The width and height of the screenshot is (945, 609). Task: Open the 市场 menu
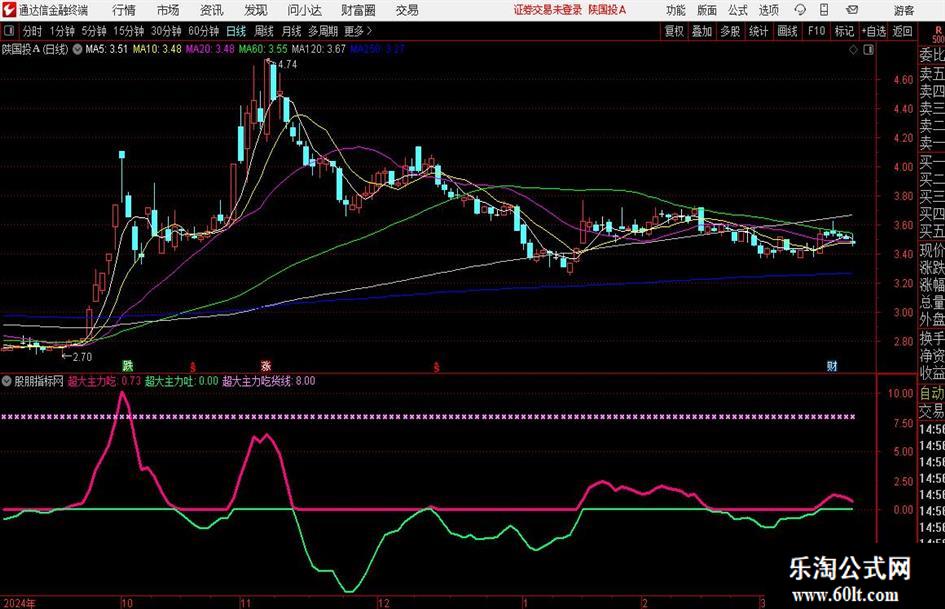(x=168, y=10)
